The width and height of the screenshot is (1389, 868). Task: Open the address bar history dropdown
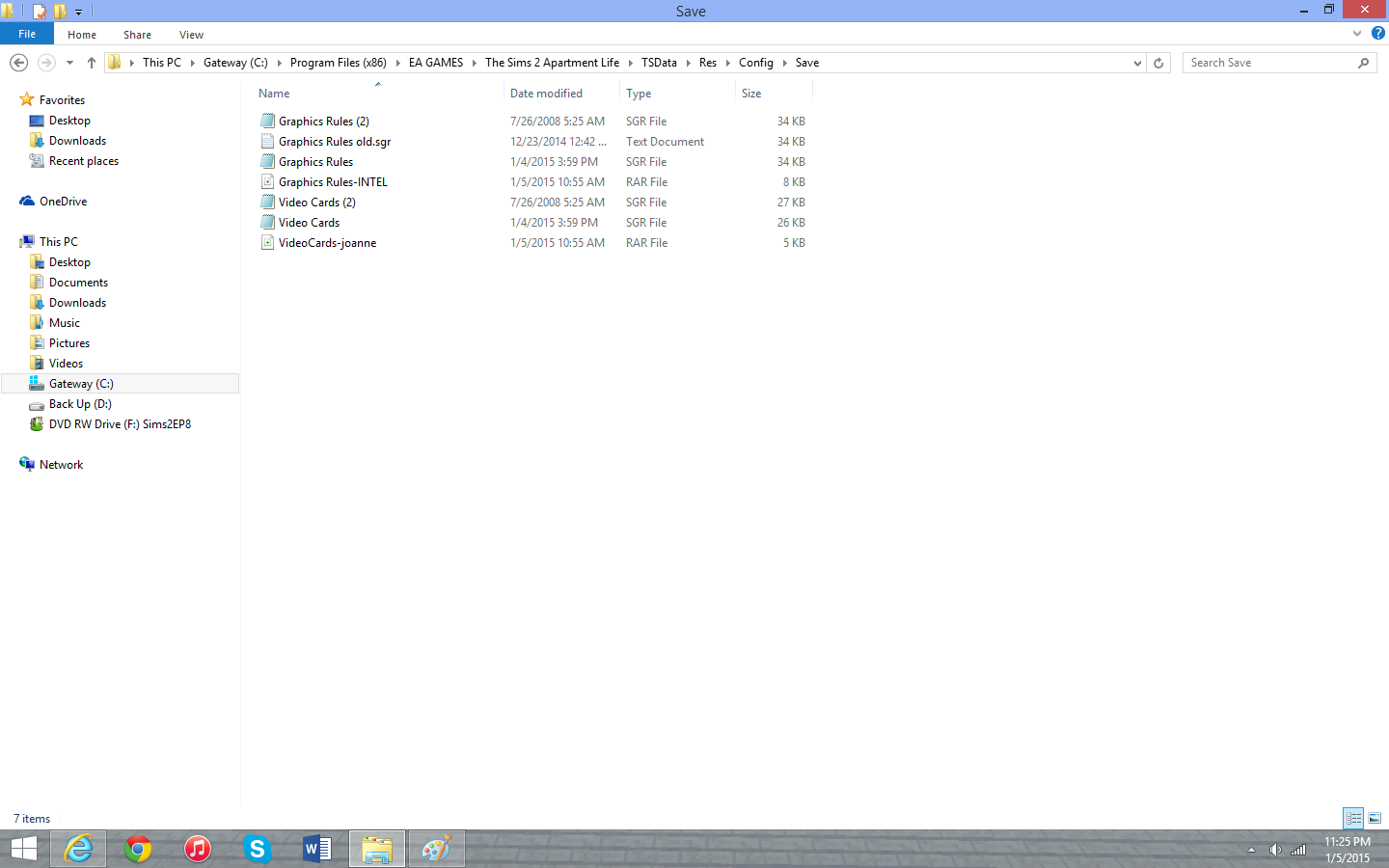click(1137, 63)
